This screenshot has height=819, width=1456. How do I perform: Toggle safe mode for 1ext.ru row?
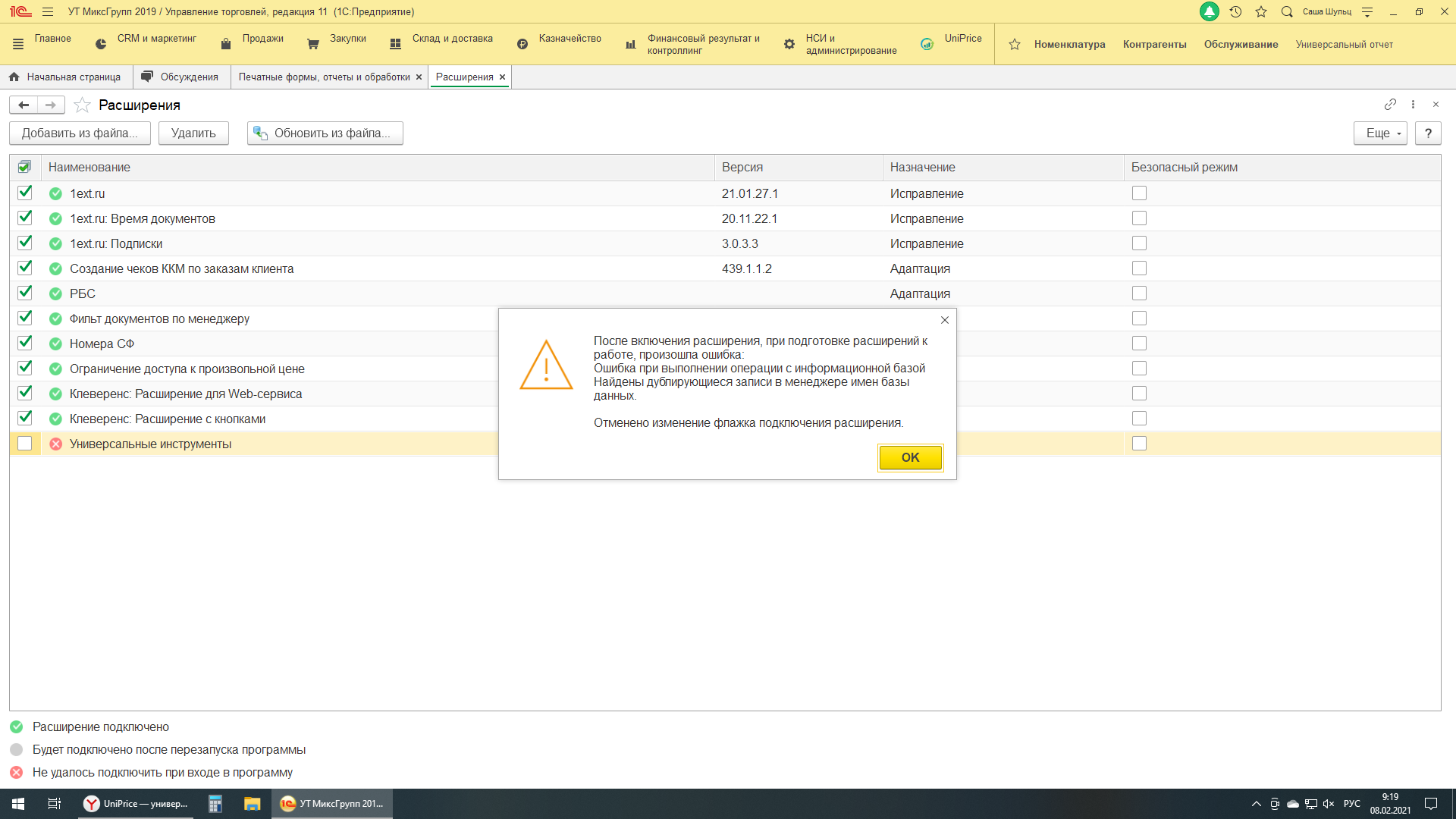tap(1139, 193)
